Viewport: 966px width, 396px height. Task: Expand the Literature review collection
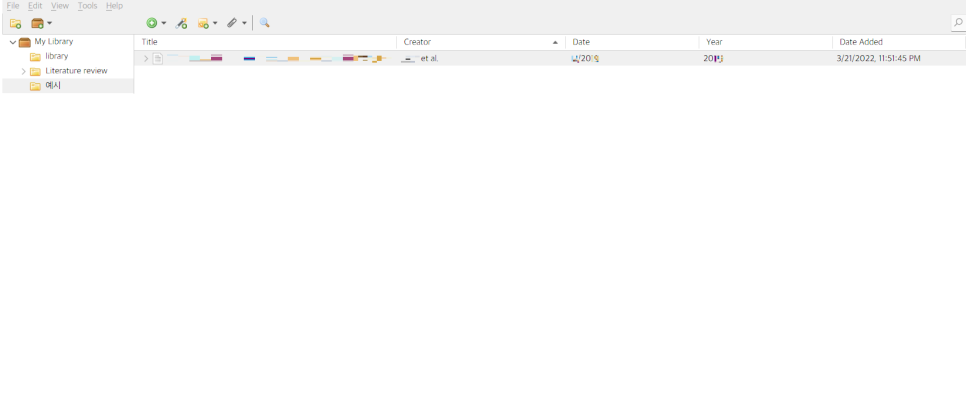click(x=23, y=71)
